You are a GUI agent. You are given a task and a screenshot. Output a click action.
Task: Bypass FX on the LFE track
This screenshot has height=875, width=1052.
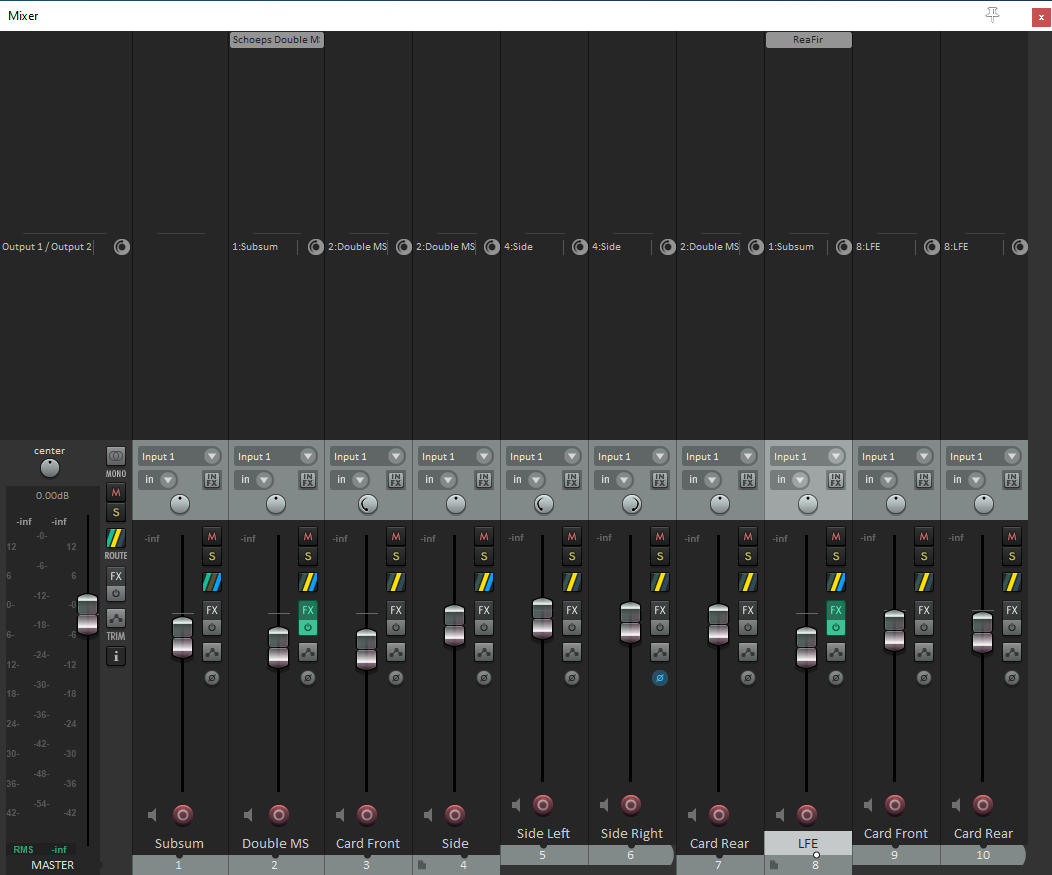[x=836, y=628]
